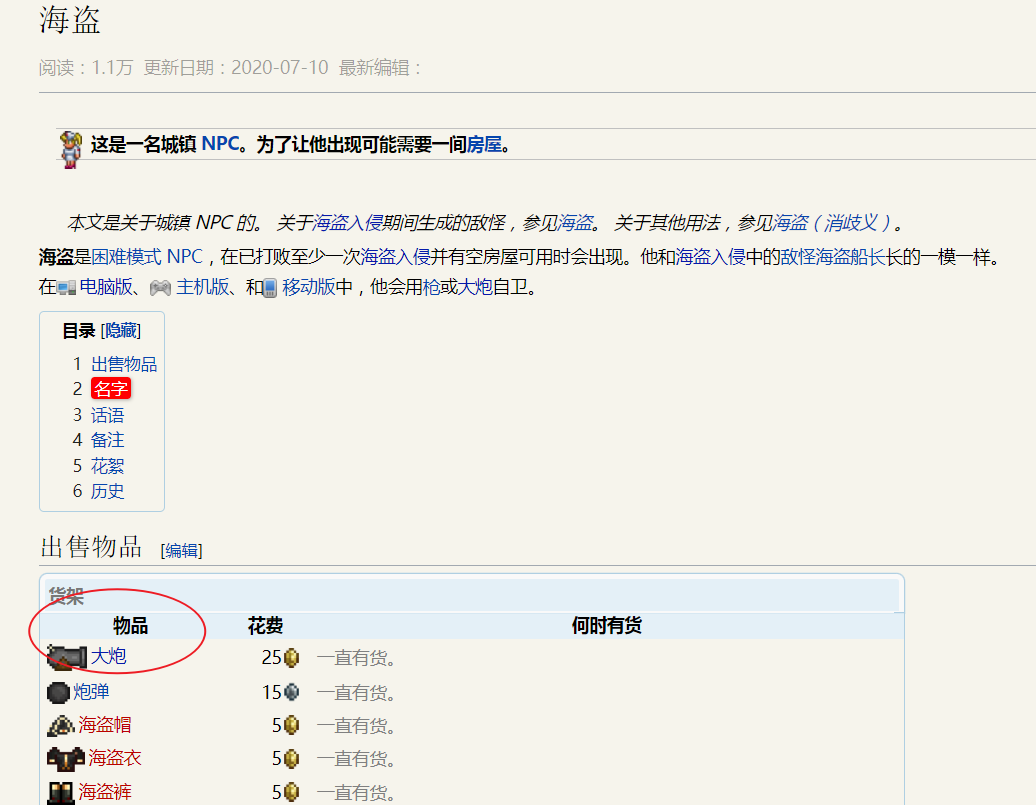The height and width of the screenshot is (805, 1036).
Task: Click the gold coin beside the cannon price
Action: click(x=292, y=658)
